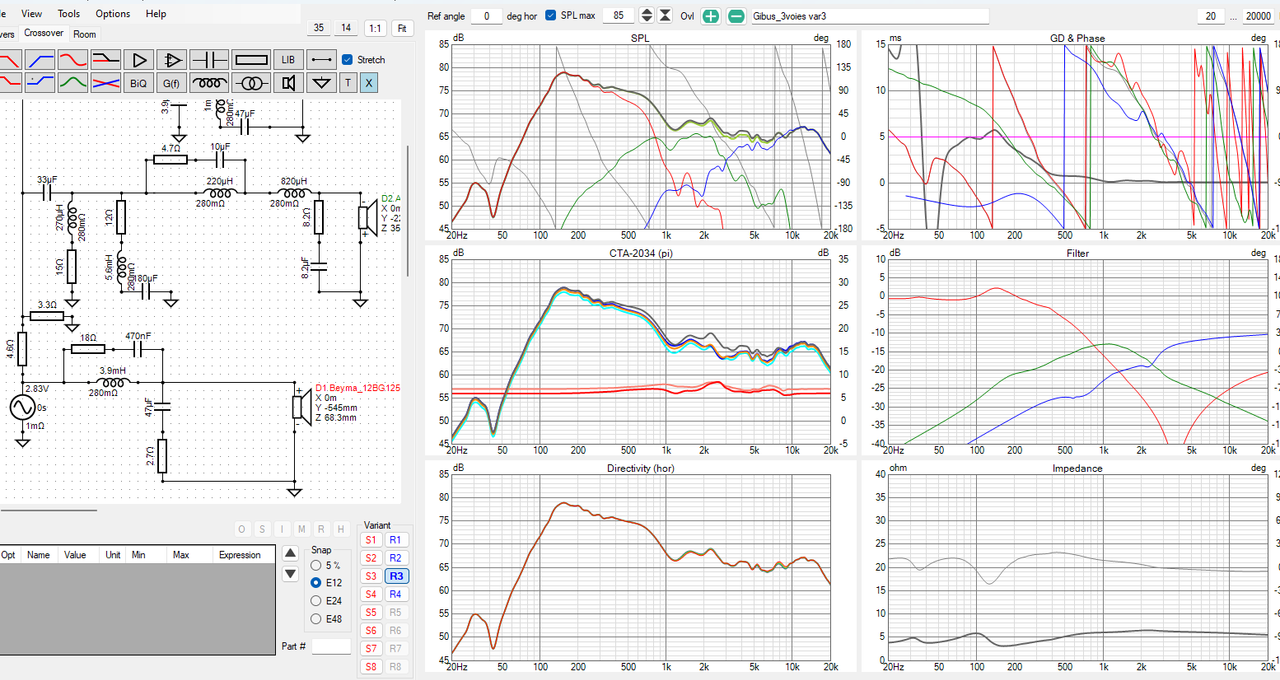Activate variant R3
Screen dimensions: 1280x680
coord(395,576)
